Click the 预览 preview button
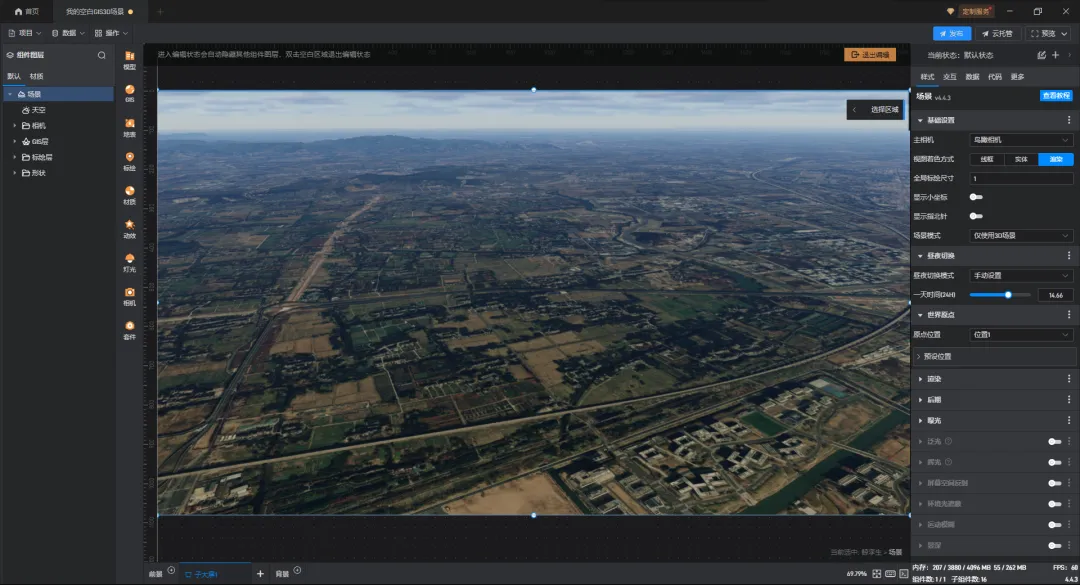This screenshot has height=585, width=1080. pos(1048,33)
